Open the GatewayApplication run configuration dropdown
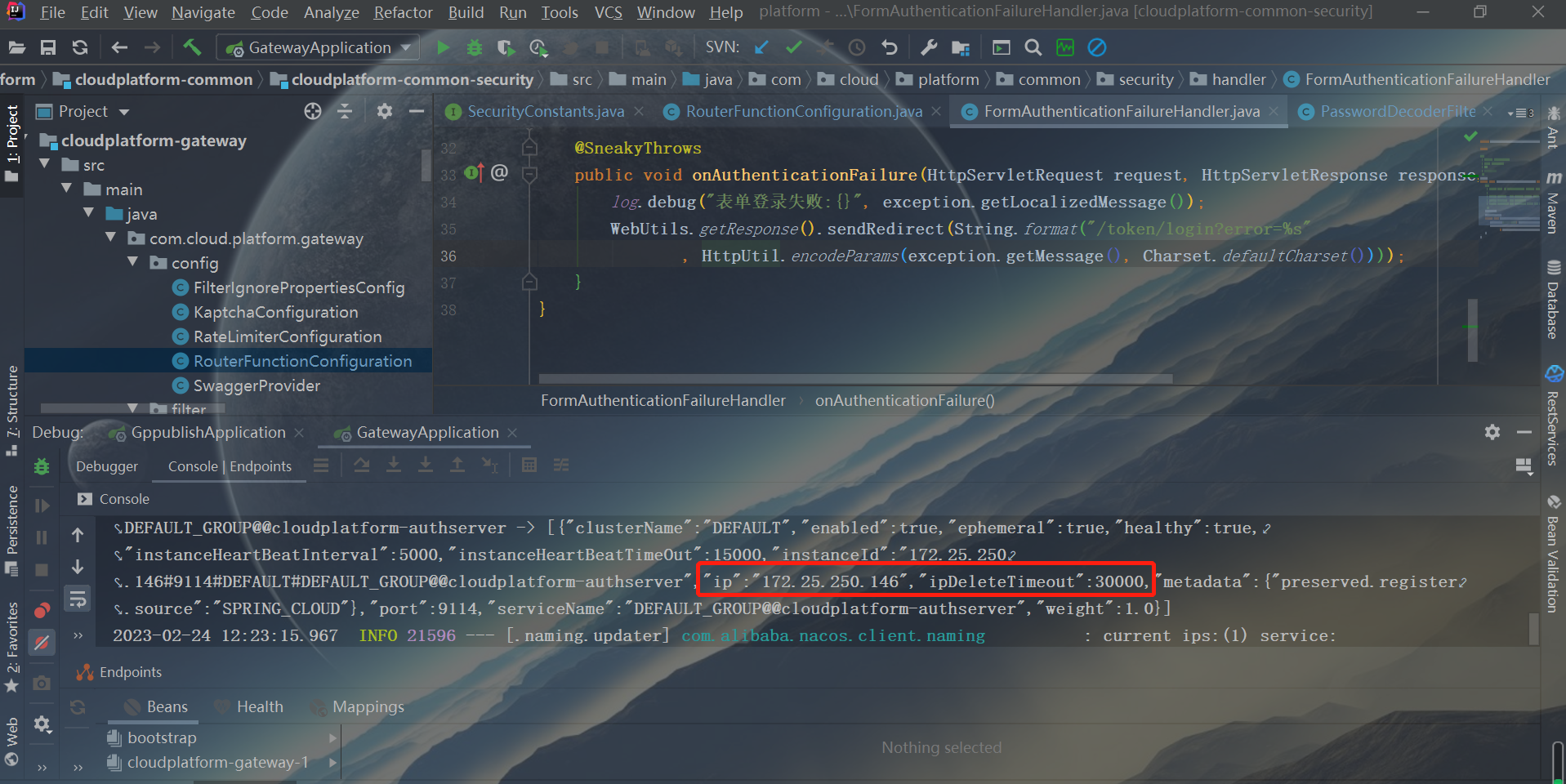The width and height of the screenshot is (1566, 784). click(x=319, y=47)
